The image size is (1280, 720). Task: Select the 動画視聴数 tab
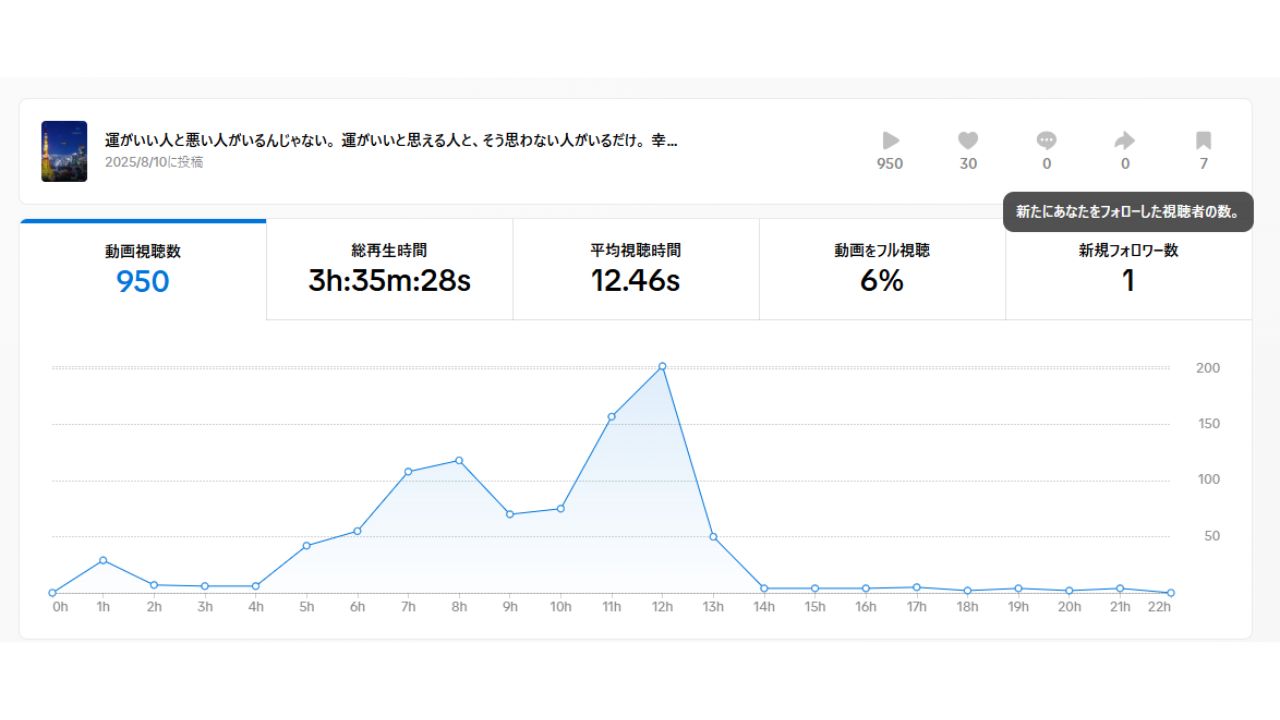click(x=143, y=270)
